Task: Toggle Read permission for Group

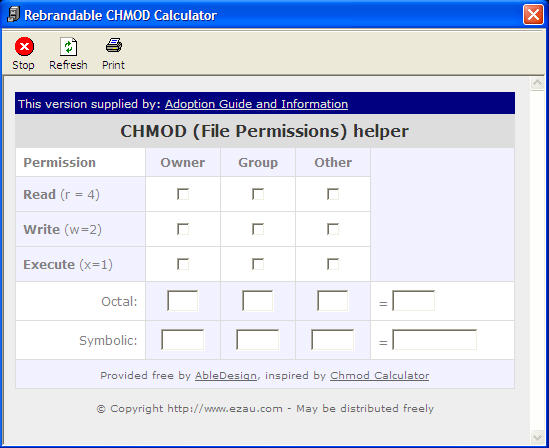Action: coord(258,194)
